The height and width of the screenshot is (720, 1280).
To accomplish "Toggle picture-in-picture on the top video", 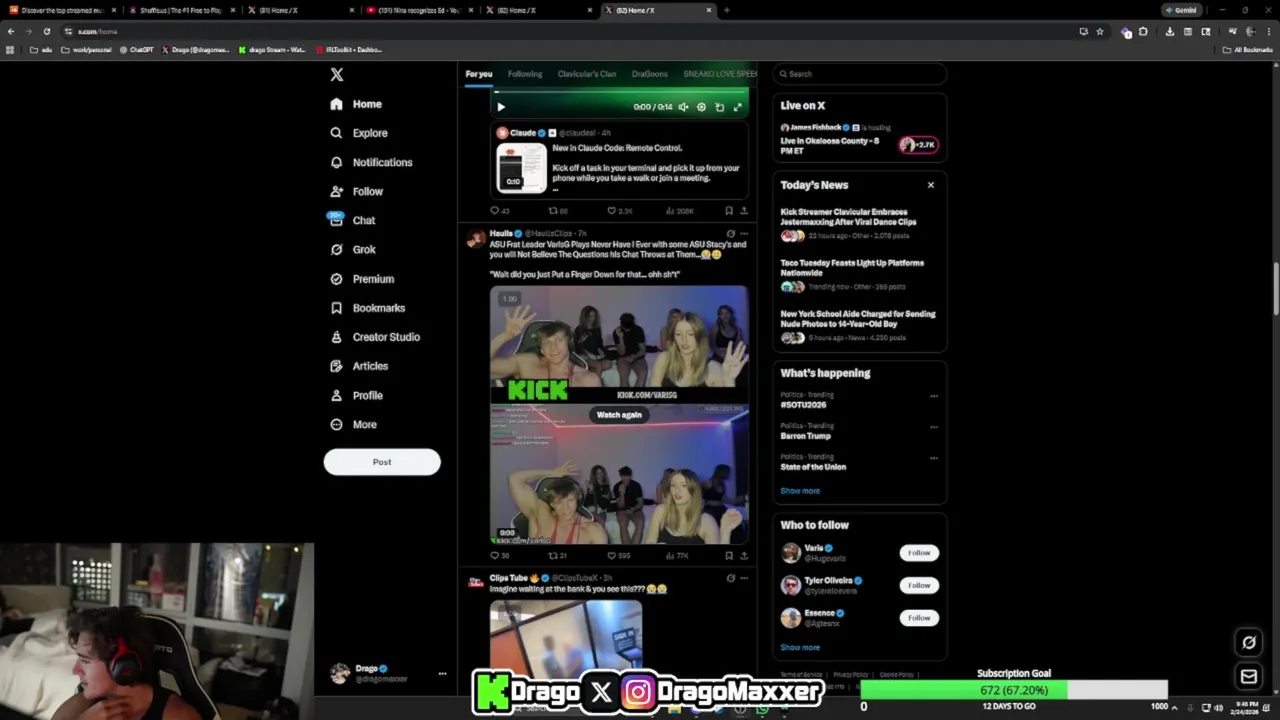I will [719, 107].
